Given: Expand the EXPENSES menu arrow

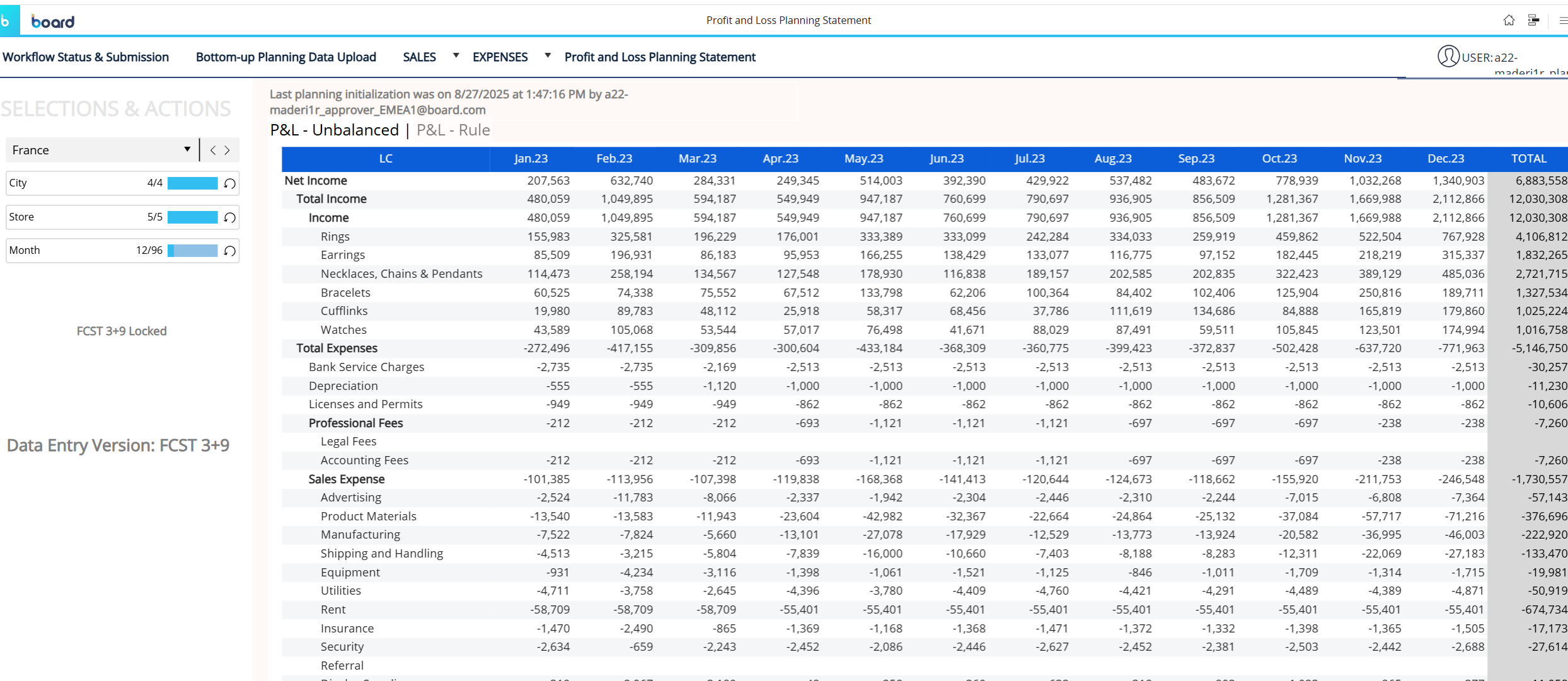Looking at the screenshot, I should point(548,55).
